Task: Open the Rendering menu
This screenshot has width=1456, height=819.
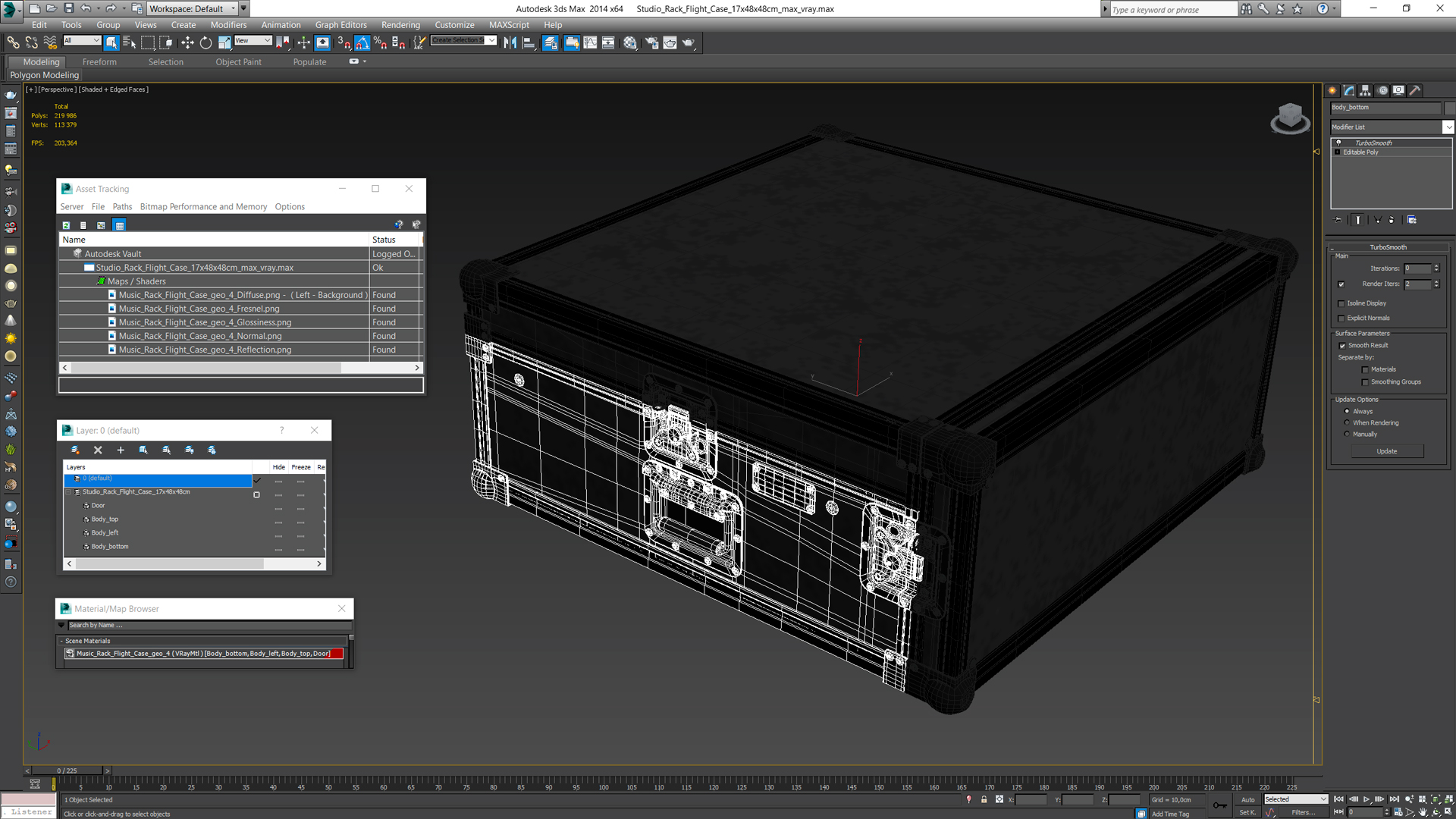Action: coord(400,25)
